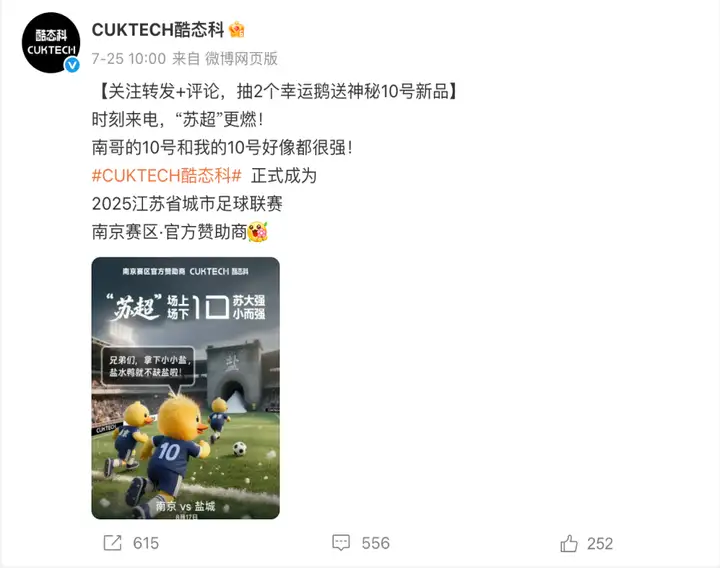Image resolution: width=720 pixels, height=568 pixels.
Task: Click the repost count 615
Action: [146, 543]
